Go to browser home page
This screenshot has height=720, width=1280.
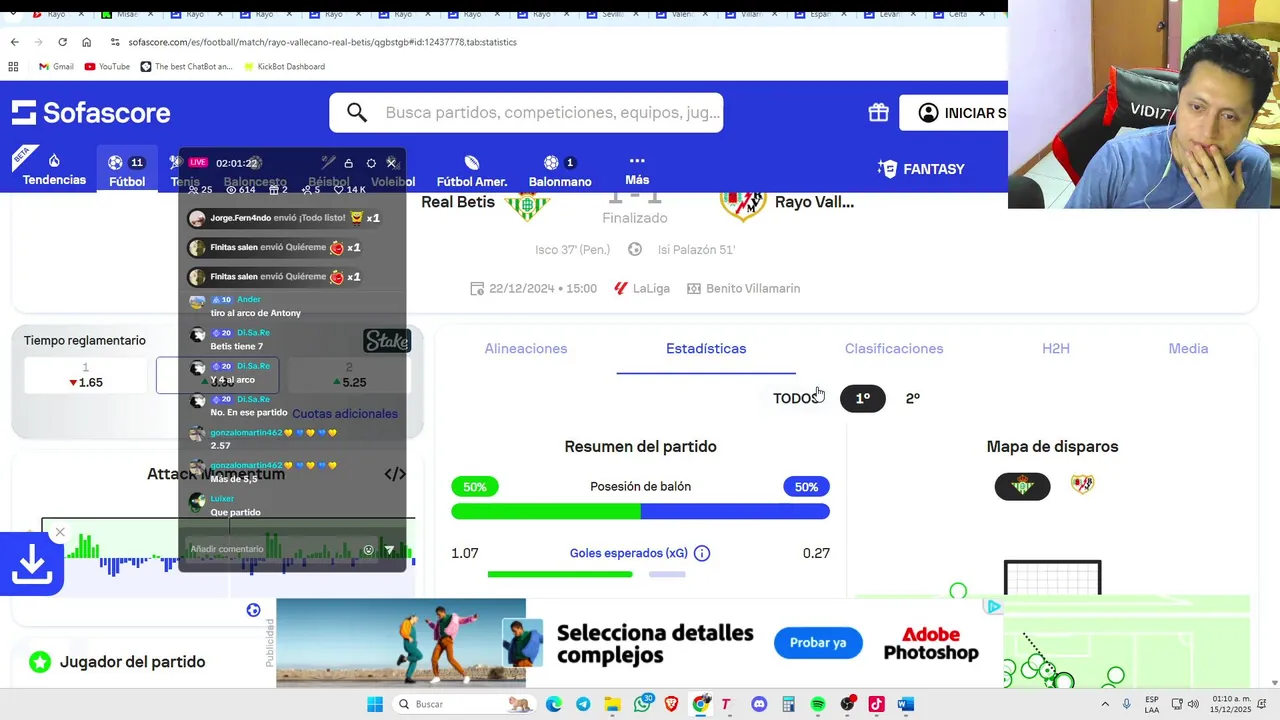[x=86, y=42]
